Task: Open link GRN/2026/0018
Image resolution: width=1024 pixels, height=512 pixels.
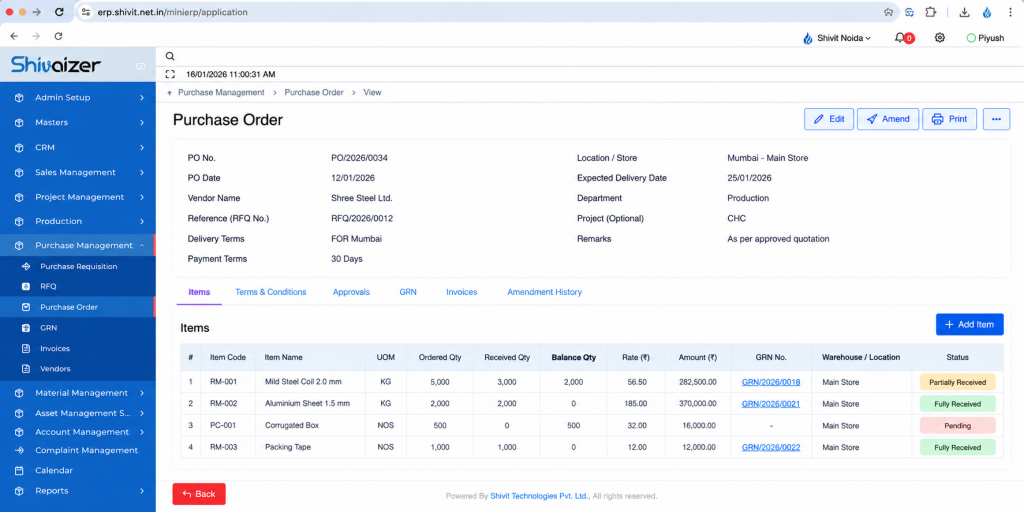Action: (771, 382)
